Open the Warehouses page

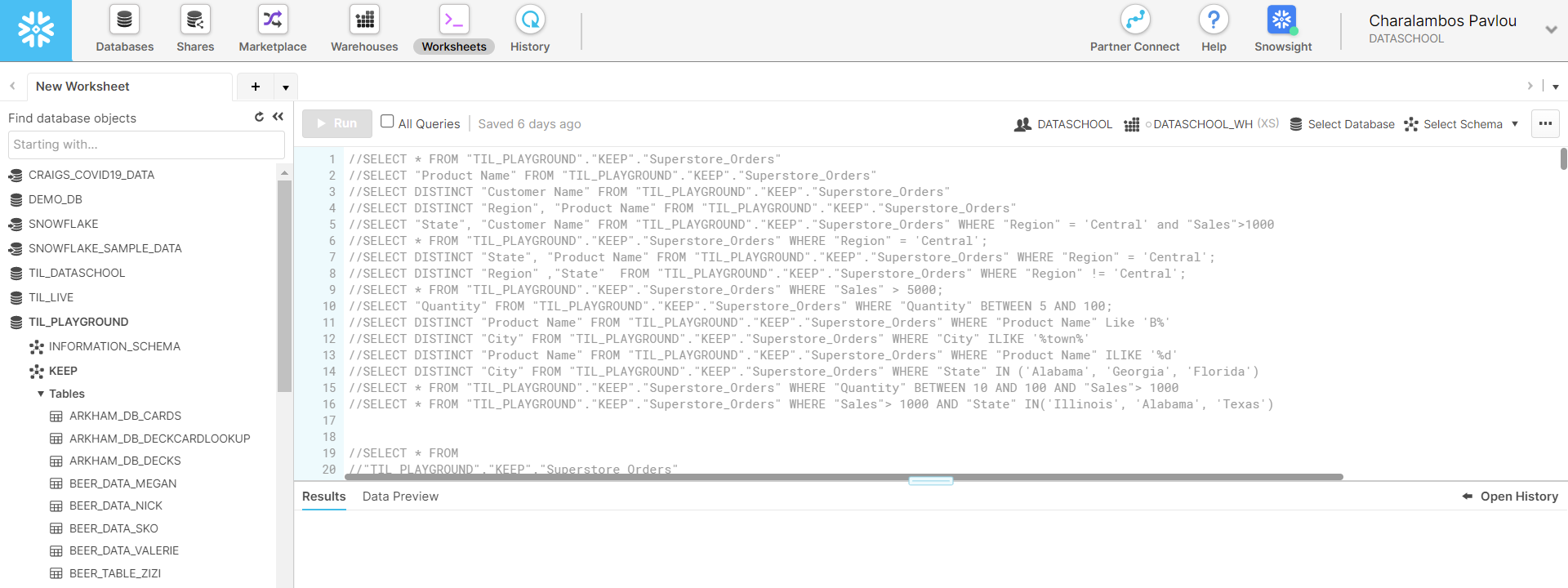tap(364, 30)
